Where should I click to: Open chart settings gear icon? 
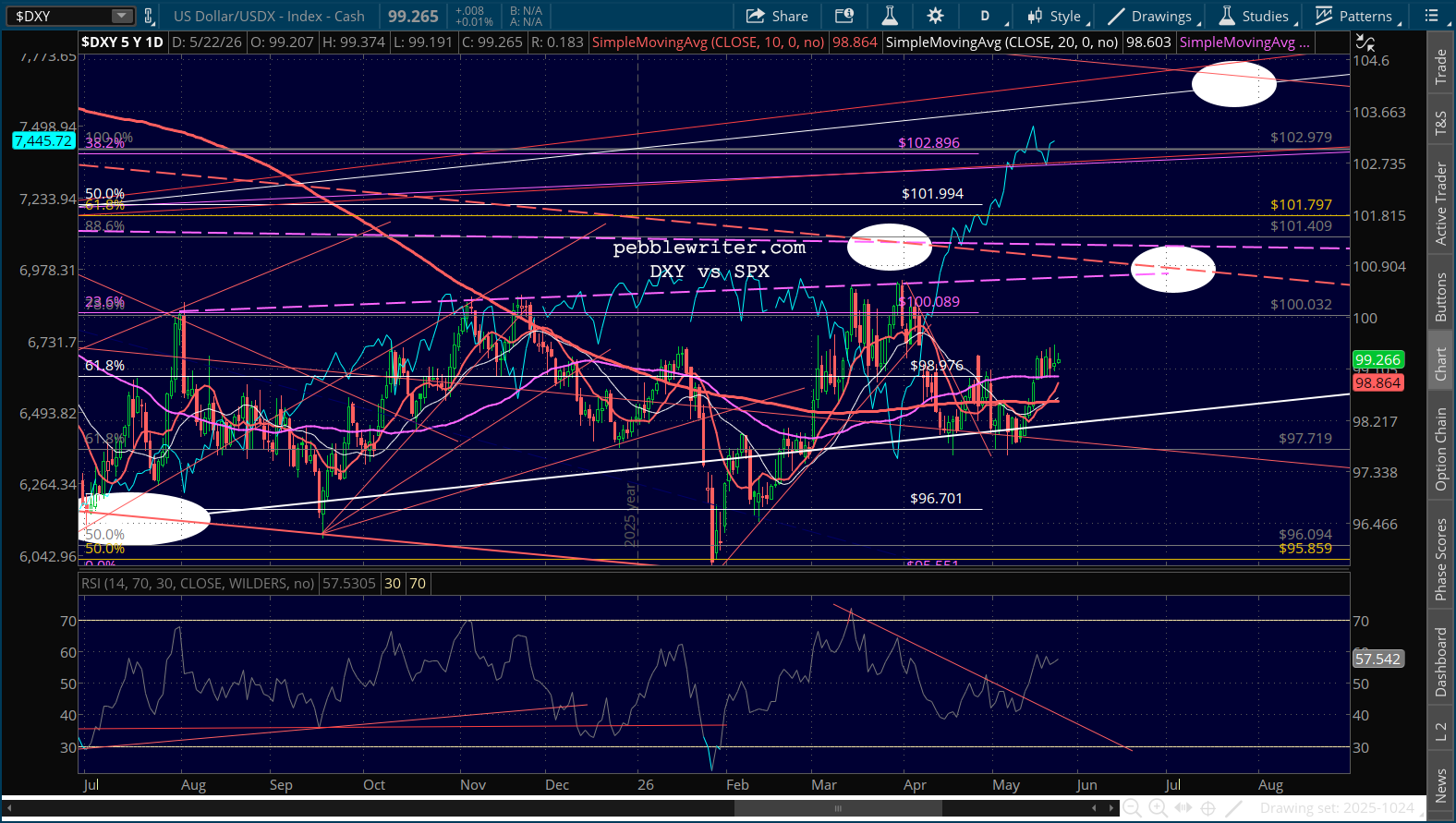(935, 16)
